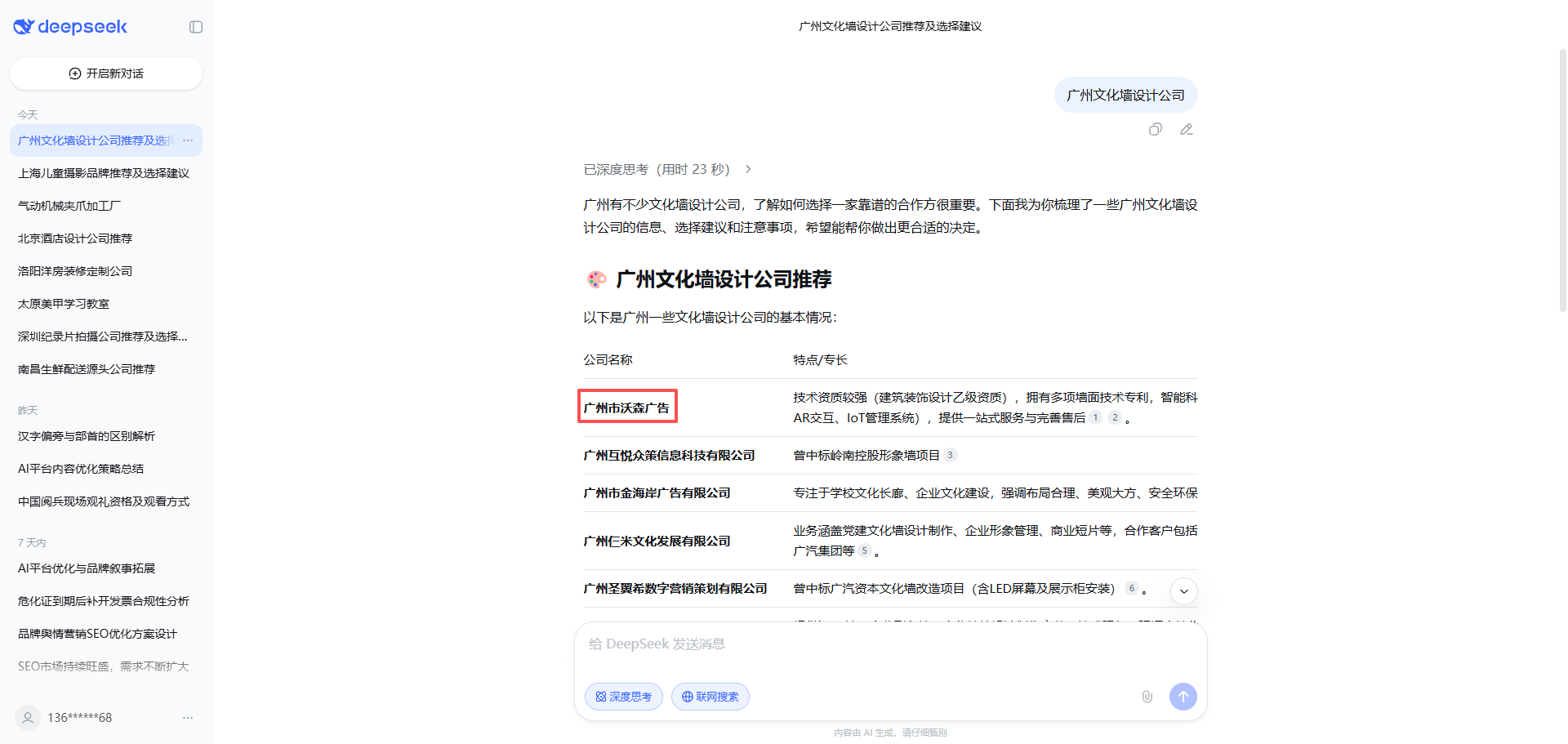Click the paperclip attach file icon
The height and width of the screenshot is (744, 1568).
(x=1147, y=697)
